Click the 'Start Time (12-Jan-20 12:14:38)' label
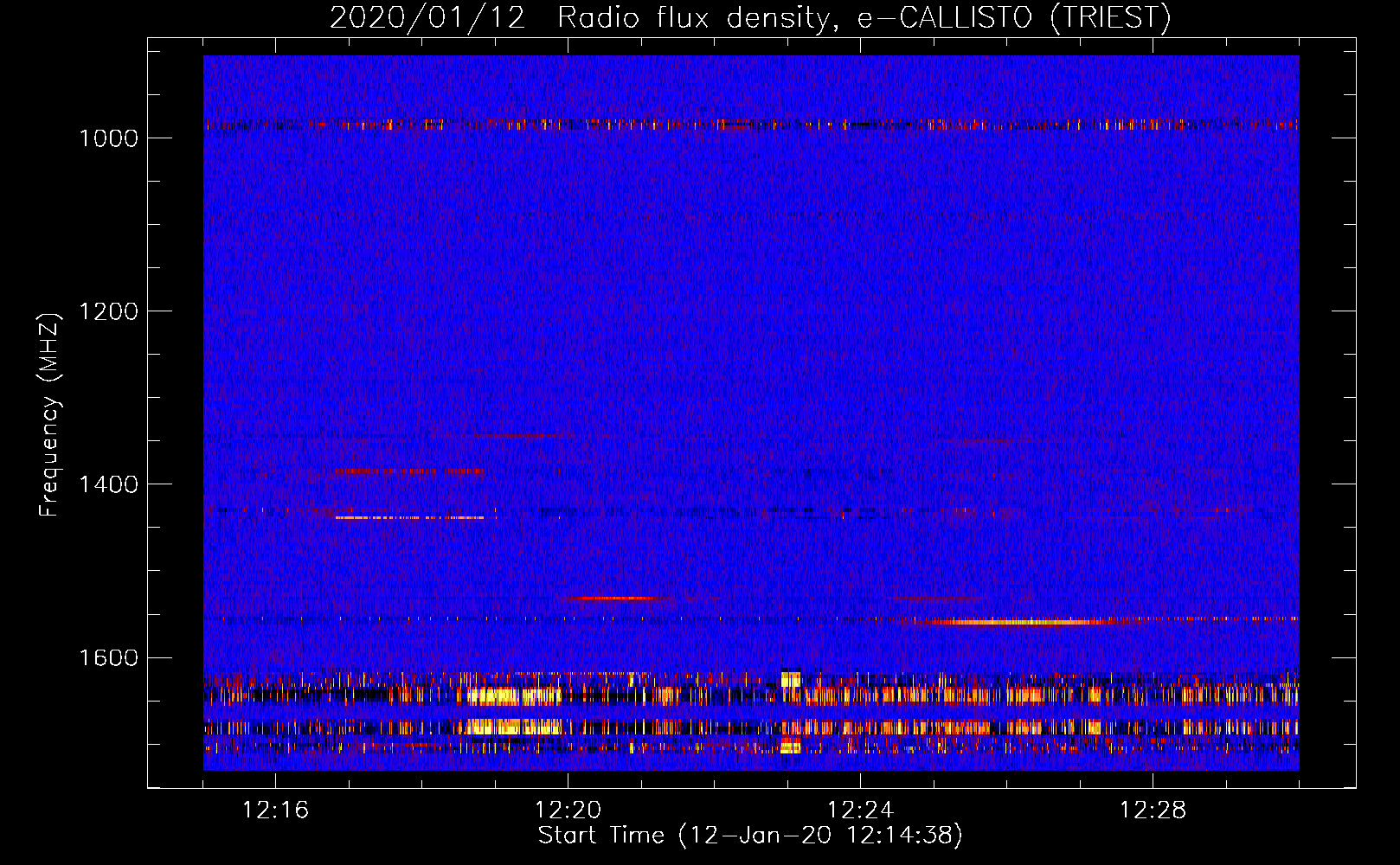Image resolution: width=1400 pixels, height=865 pixels. (750, 836)
